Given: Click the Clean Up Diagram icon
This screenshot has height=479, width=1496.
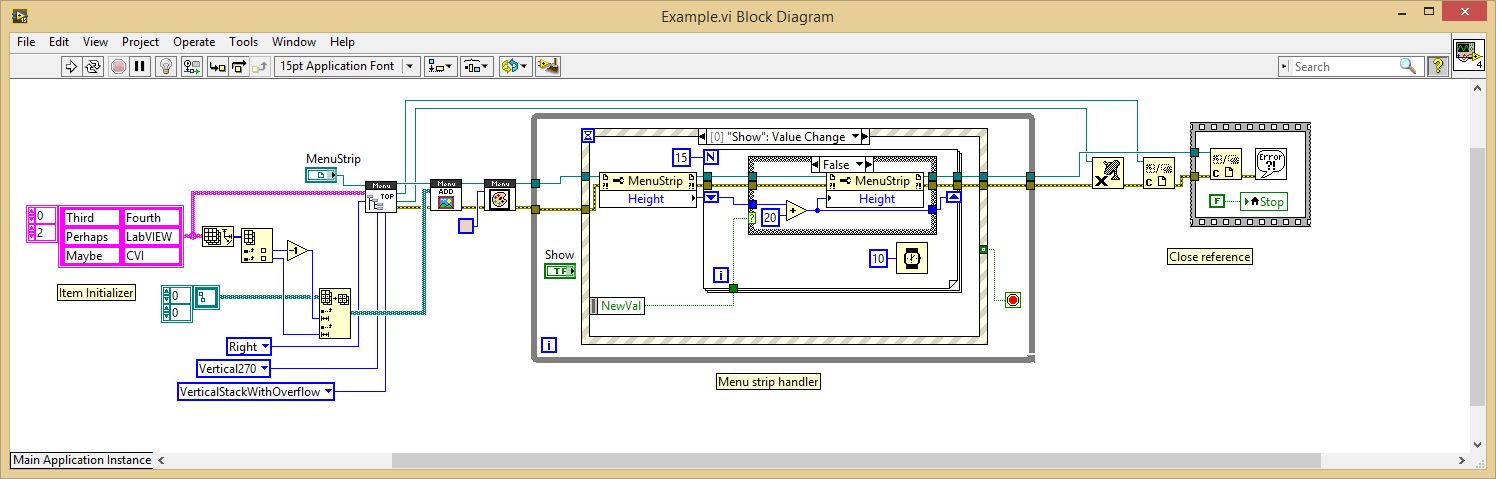Looking at the screenshot, I should coord(547,67).
